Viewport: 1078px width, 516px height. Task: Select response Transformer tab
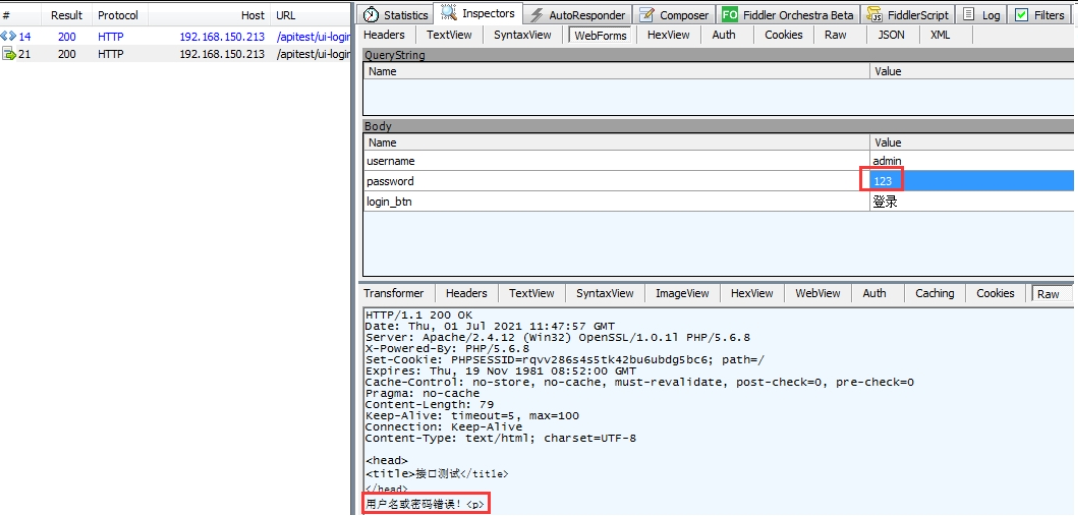(394, 293)
